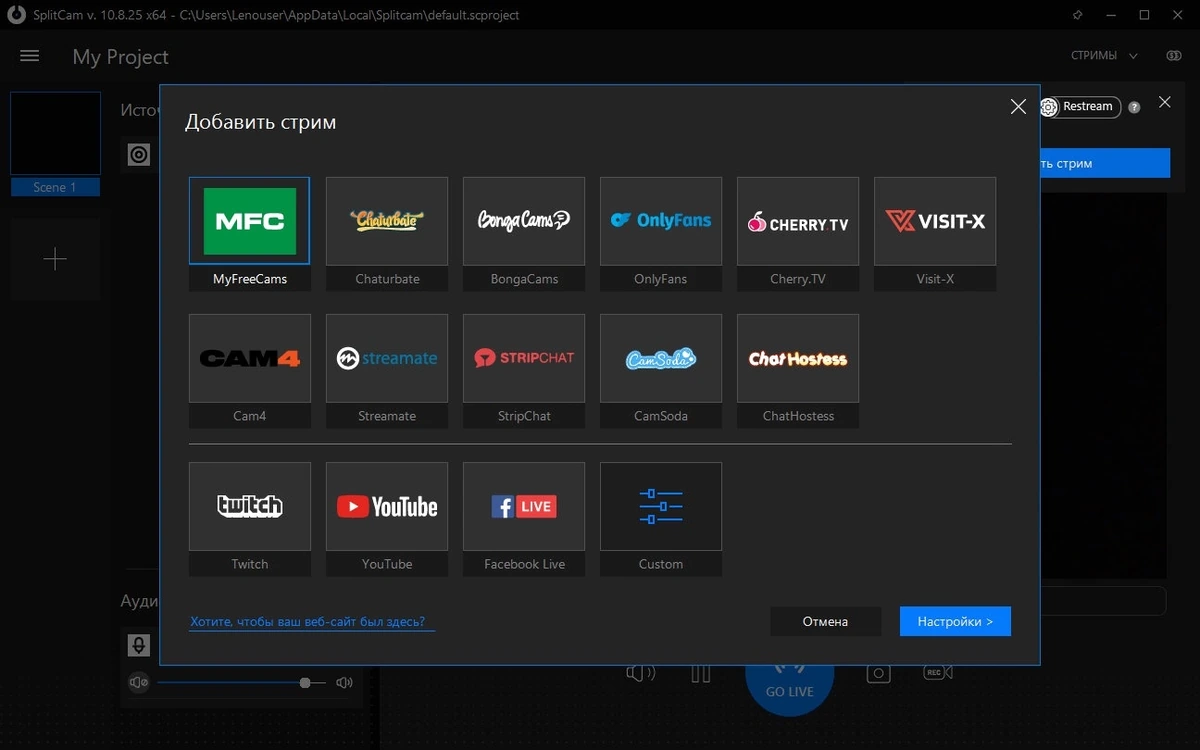This screenshot has width=1200, height=750.
Task: Toggle the speaker output icon in bottom bar
Action: [640, 673]
